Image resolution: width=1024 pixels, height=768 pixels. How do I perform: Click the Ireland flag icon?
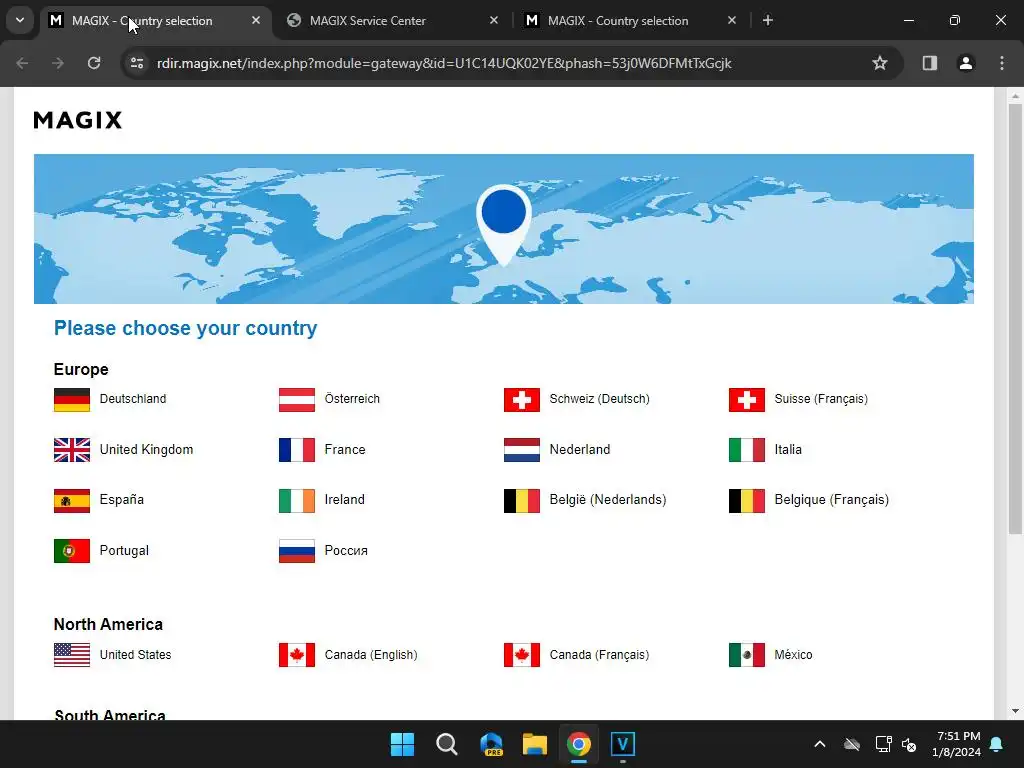click(296, 501)
